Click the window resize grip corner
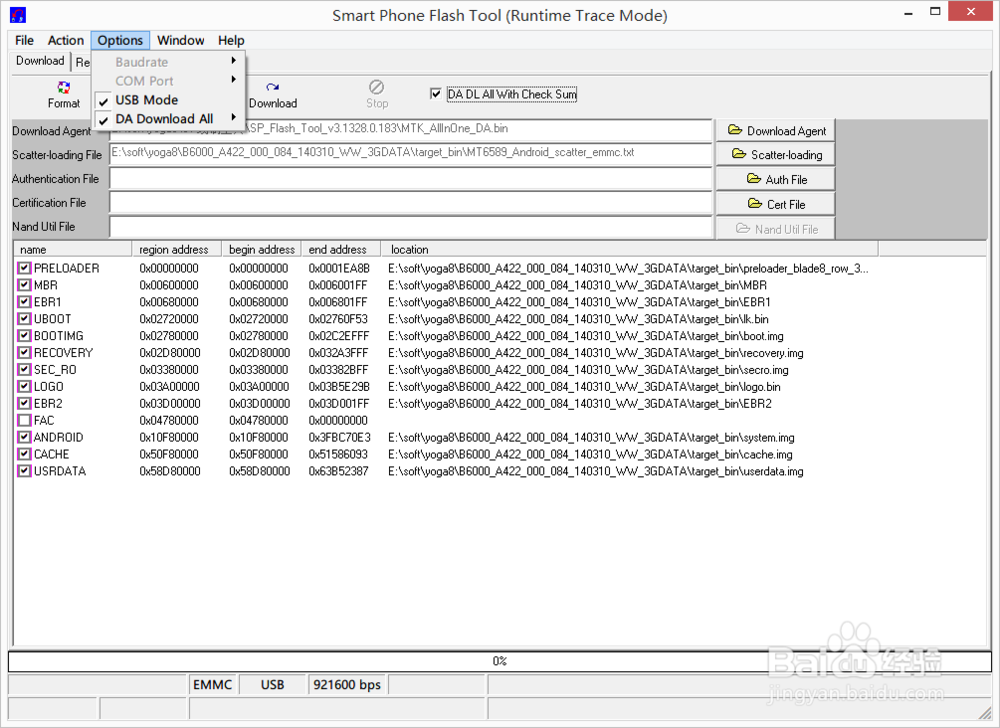This screenshot has height=728, width=1000. point(985,713)
